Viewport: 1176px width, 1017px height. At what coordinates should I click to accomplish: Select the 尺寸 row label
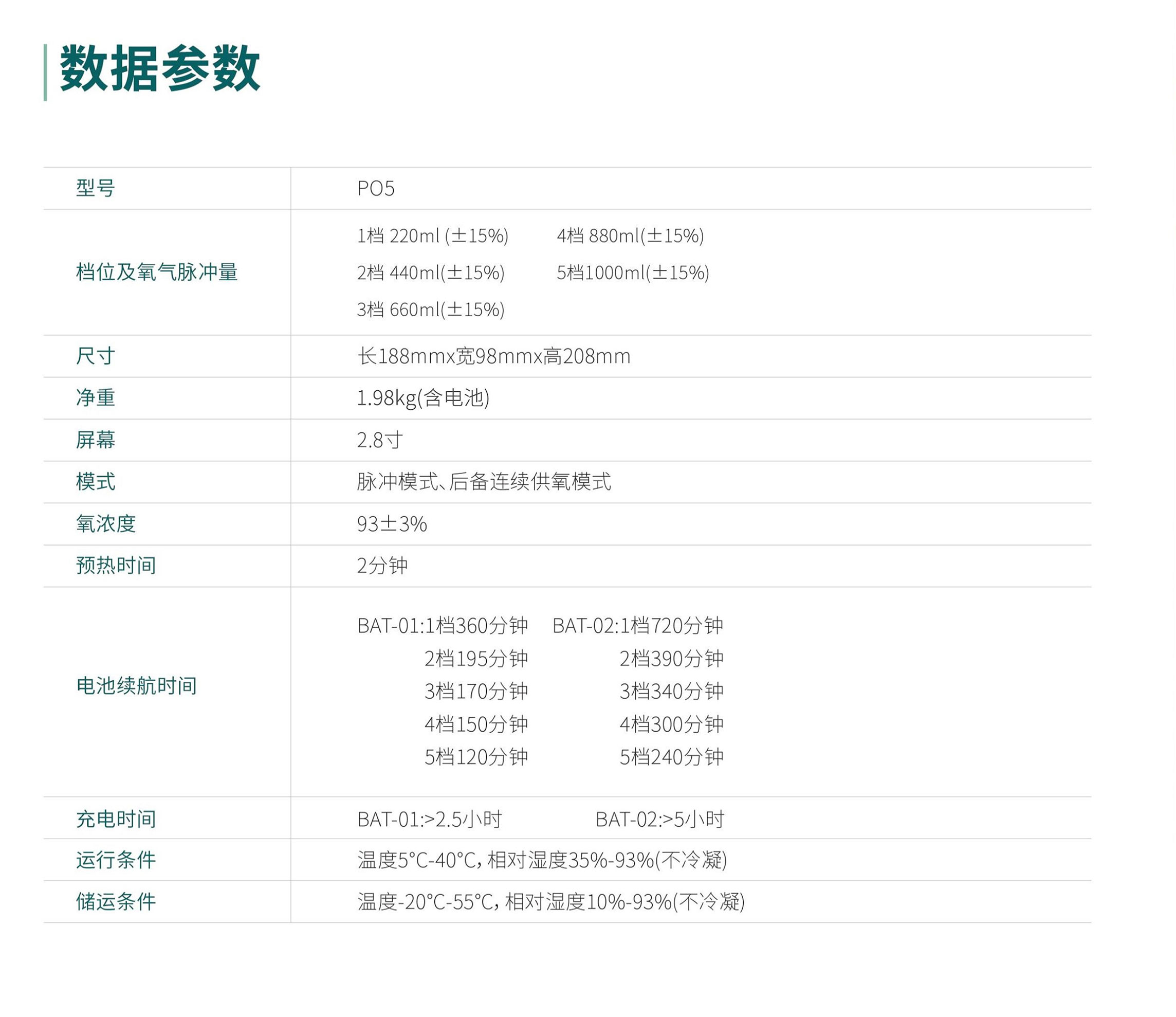[96, 356]
